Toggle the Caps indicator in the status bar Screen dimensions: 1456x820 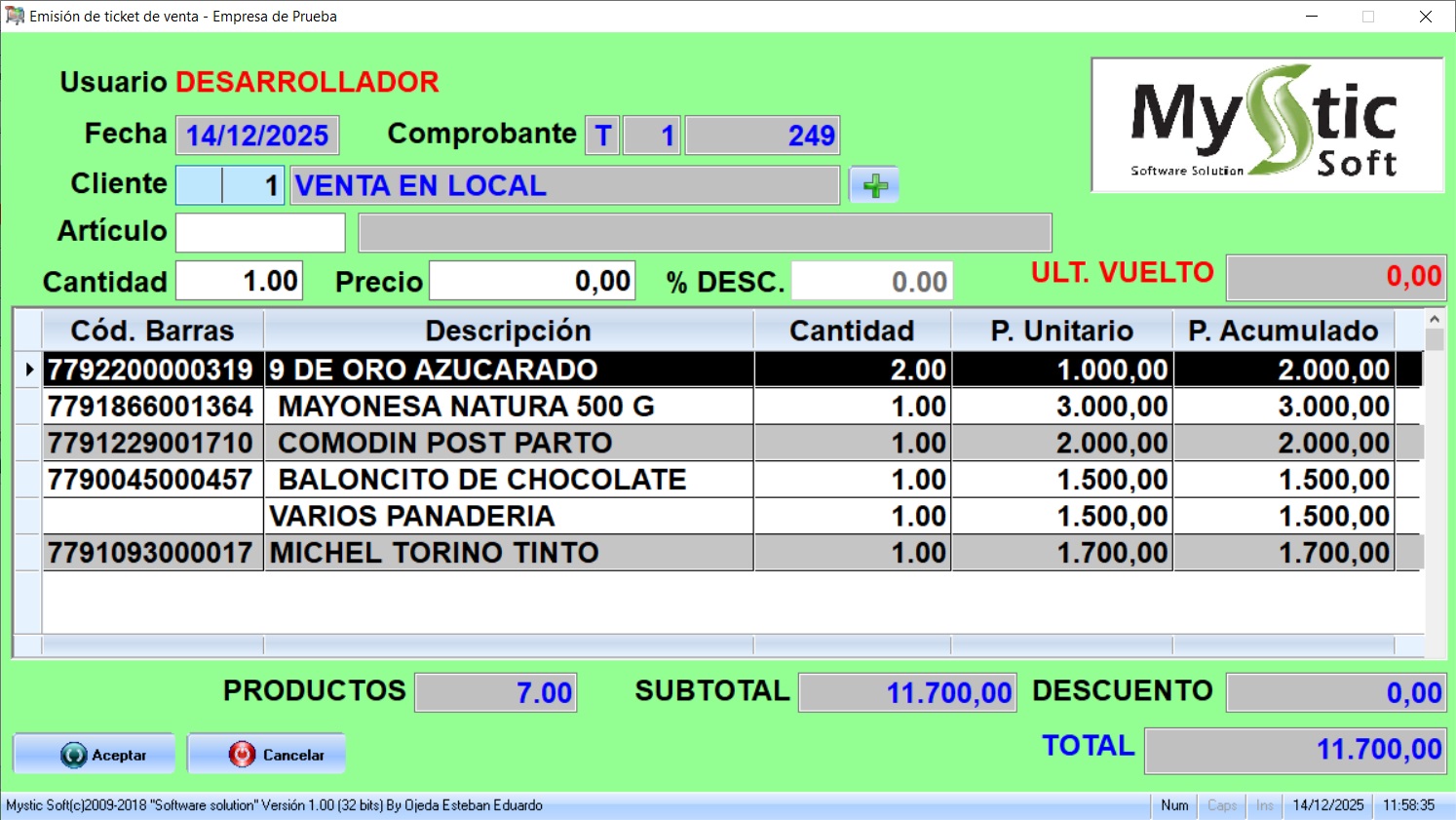tap(1221, 805)
